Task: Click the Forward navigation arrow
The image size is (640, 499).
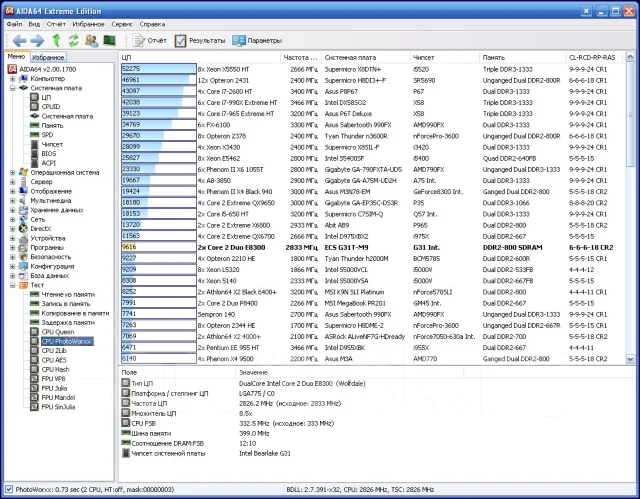Action: [37, 40]
